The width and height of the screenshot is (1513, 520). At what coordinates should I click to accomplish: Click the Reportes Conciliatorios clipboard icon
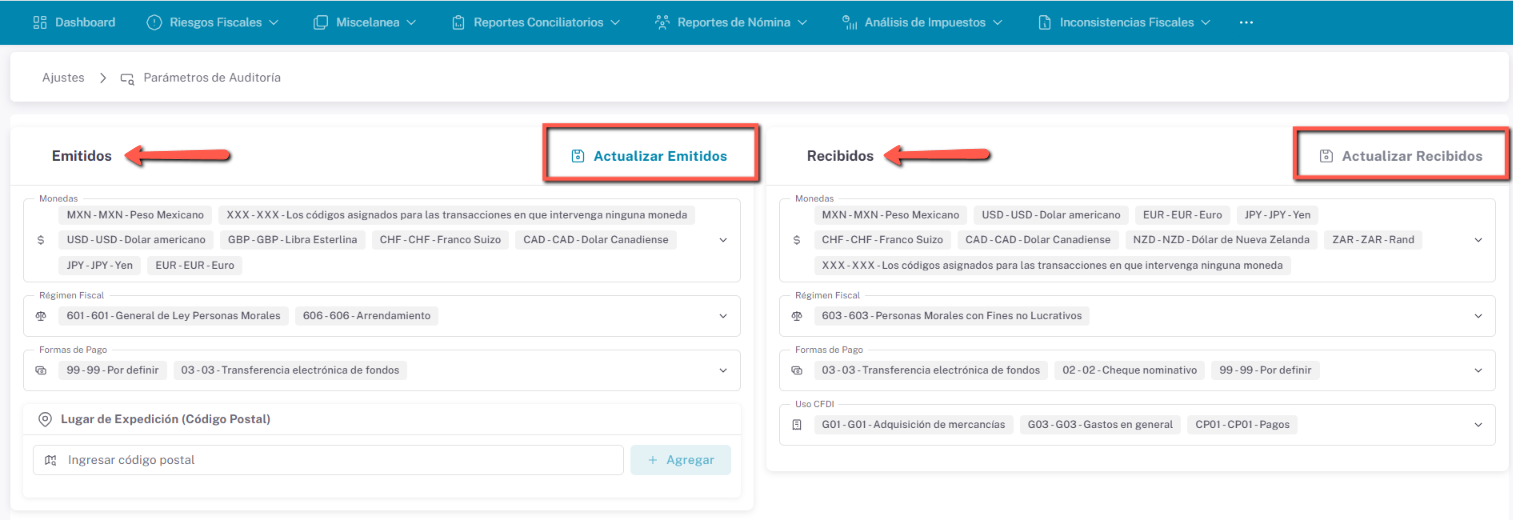458,22
